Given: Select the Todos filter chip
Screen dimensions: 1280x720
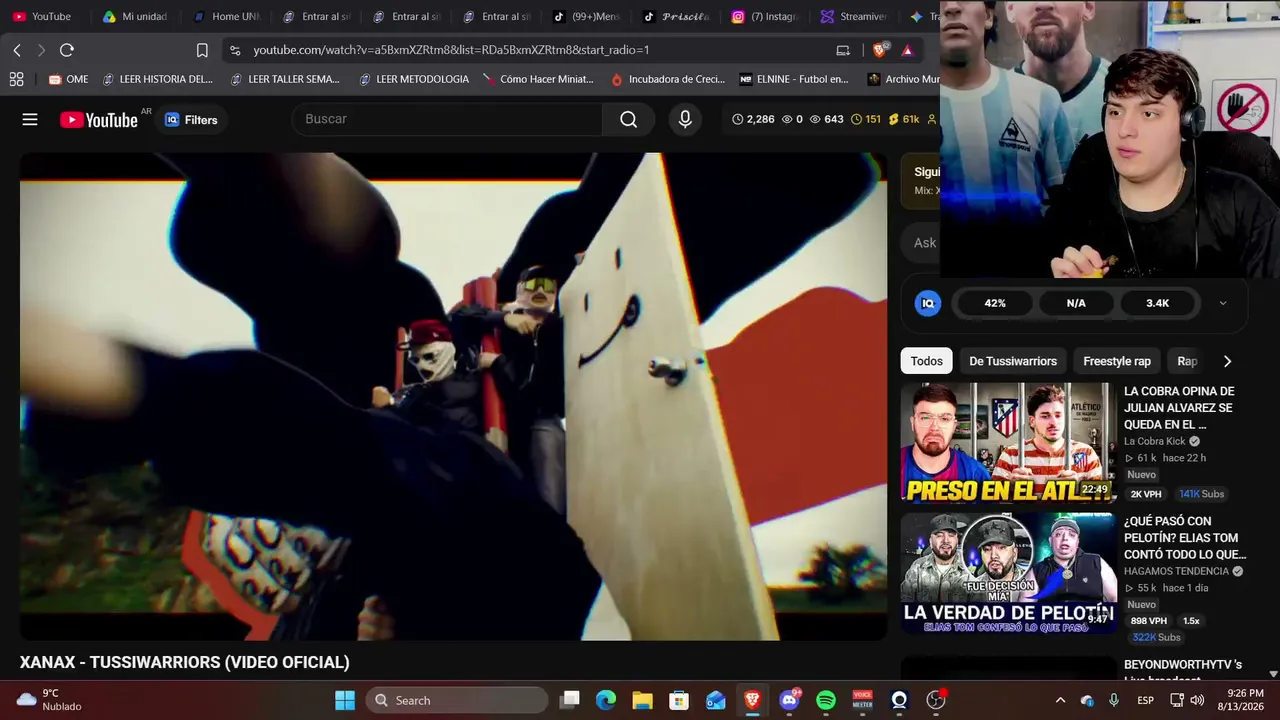Looking at the screenshot, I should (x=926, y=361).
